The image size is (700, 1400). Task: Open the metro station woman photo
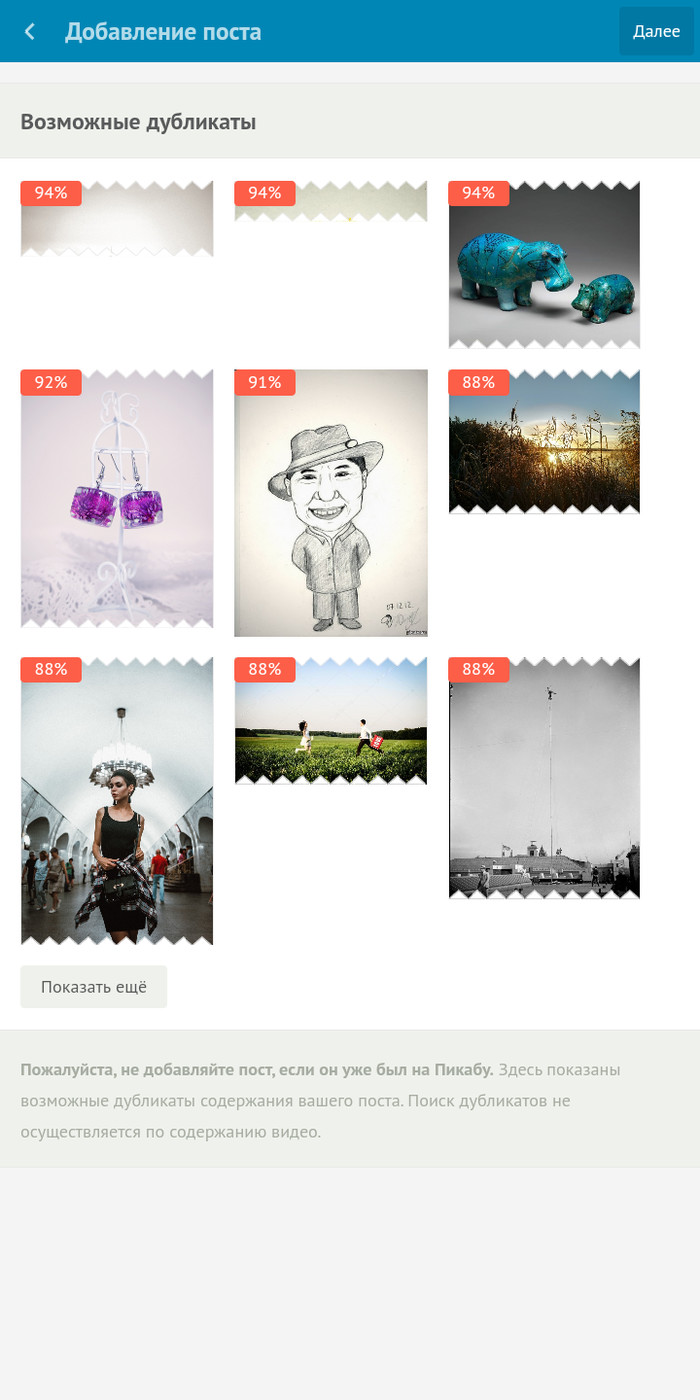coord(117,801)
